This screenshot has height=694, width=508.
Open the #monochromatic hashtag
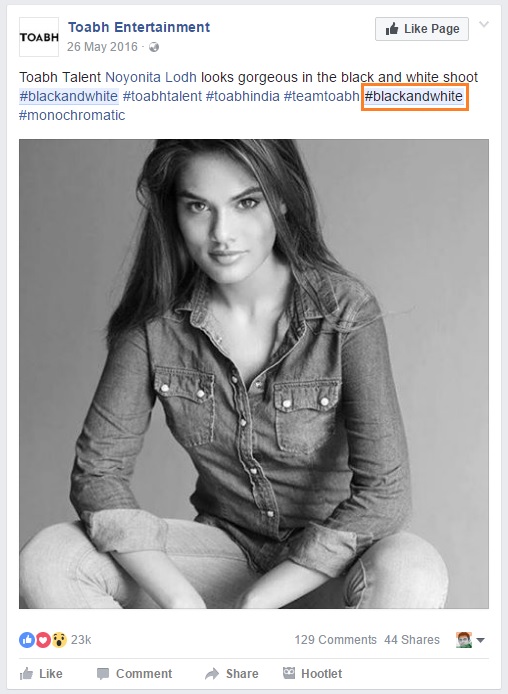pyautogui.click(x=72, y=115)
